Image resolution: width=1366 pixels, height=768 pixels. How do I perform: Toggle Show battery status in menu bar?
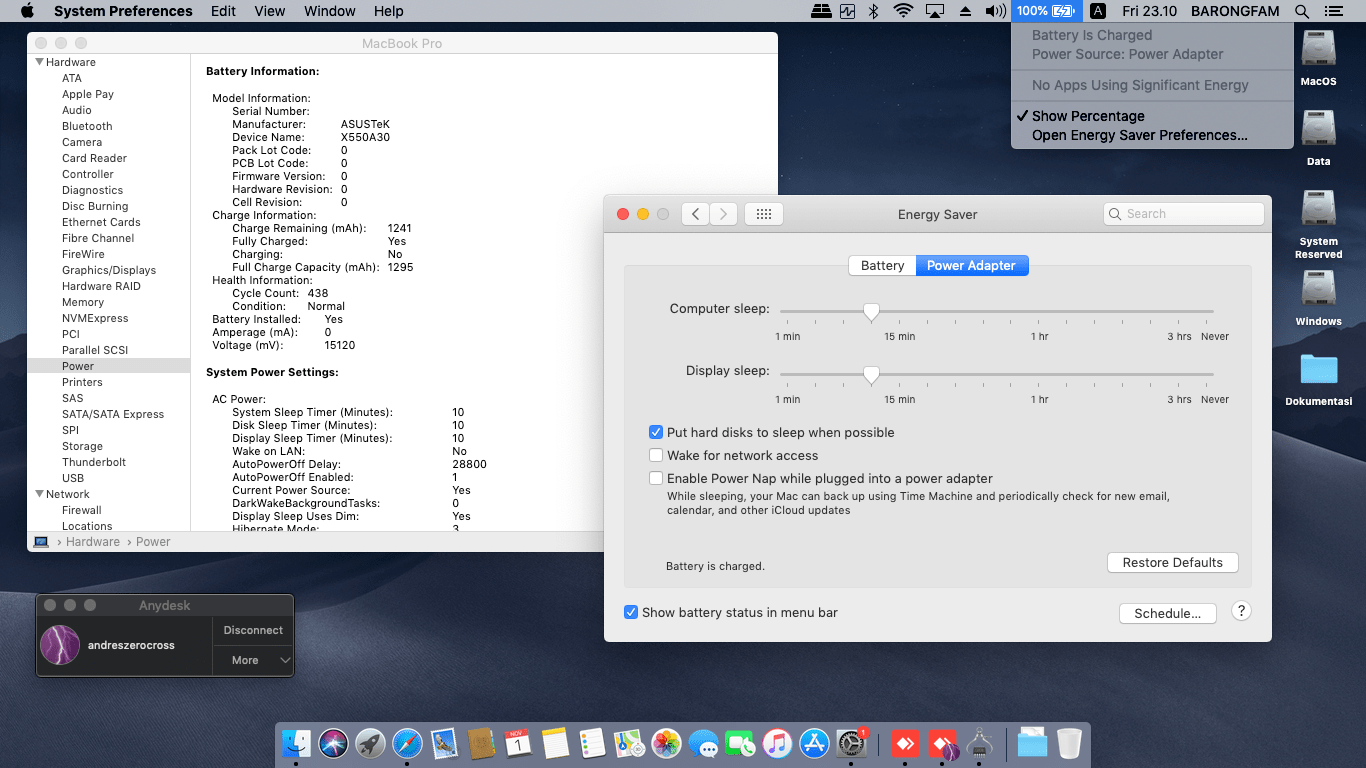631,612
